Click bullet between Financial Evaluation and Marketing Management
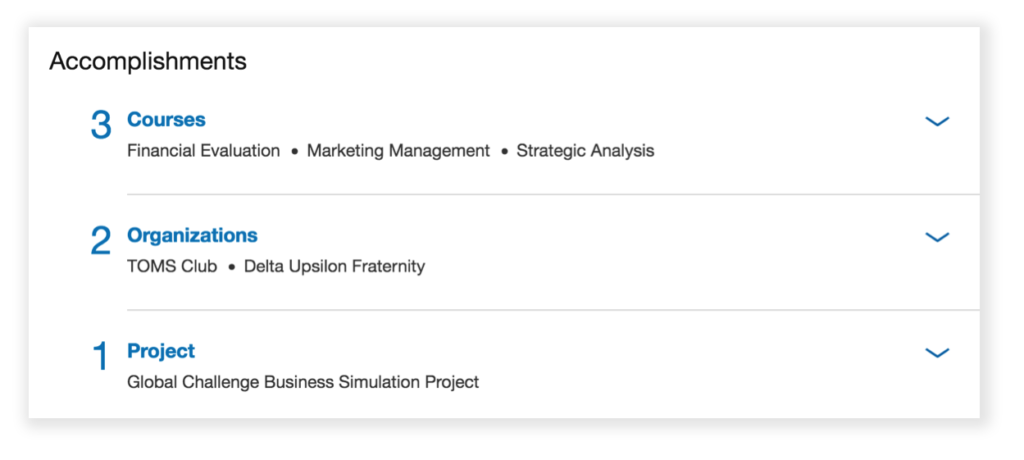Screen dimensions: 1024x460 click(294, 152)
